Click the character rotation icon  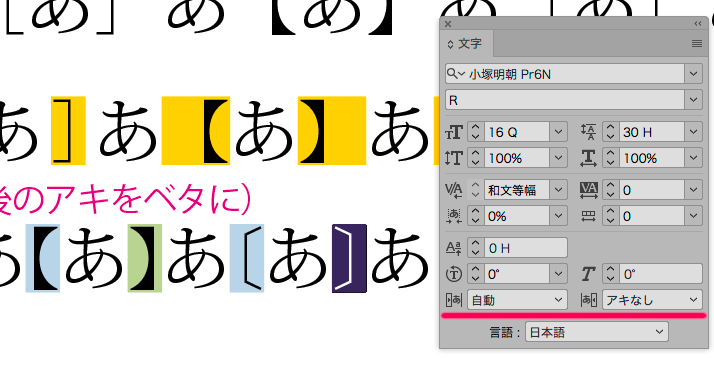454,274
